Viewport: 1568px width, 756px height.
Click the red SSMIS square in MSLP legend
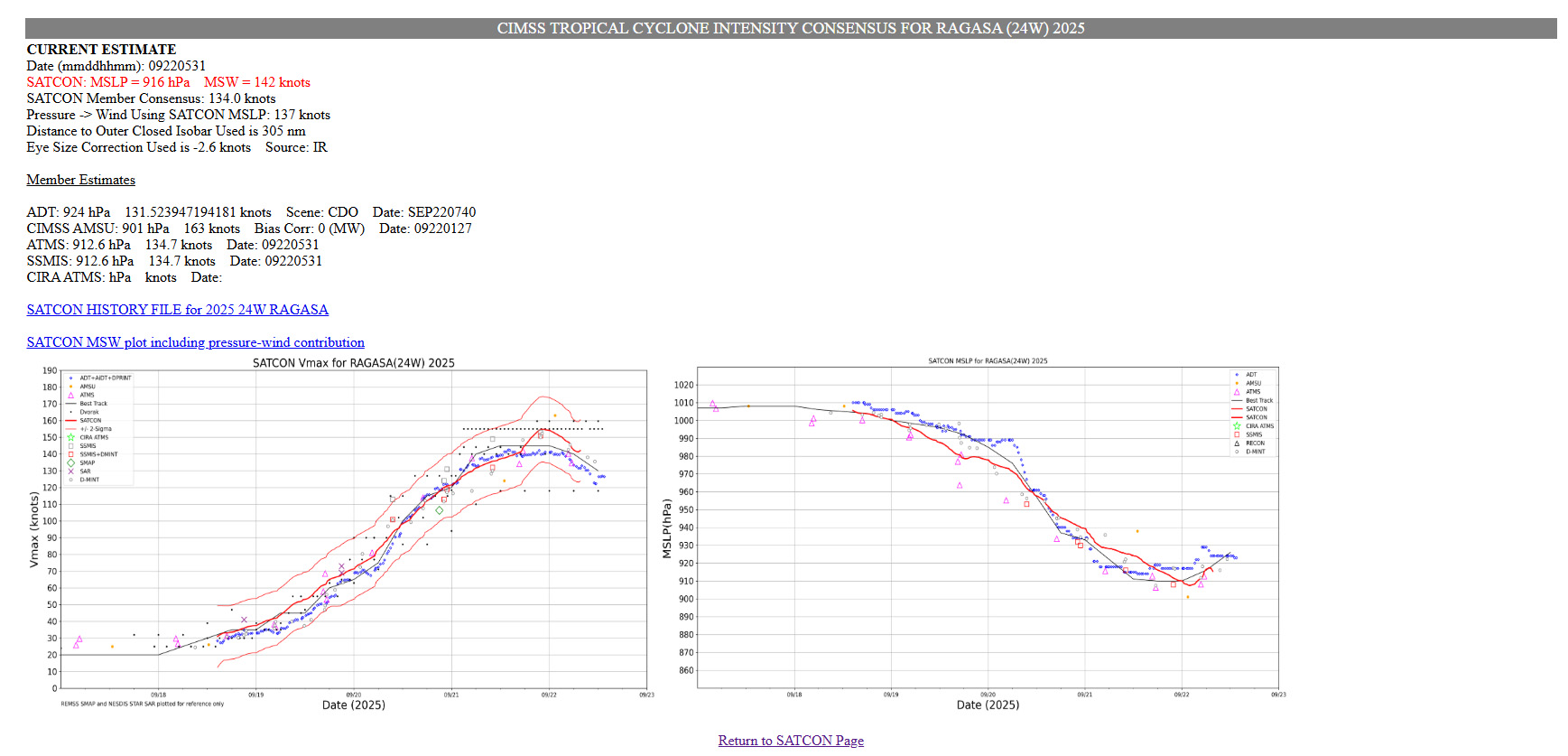[x=1237, y=434]
